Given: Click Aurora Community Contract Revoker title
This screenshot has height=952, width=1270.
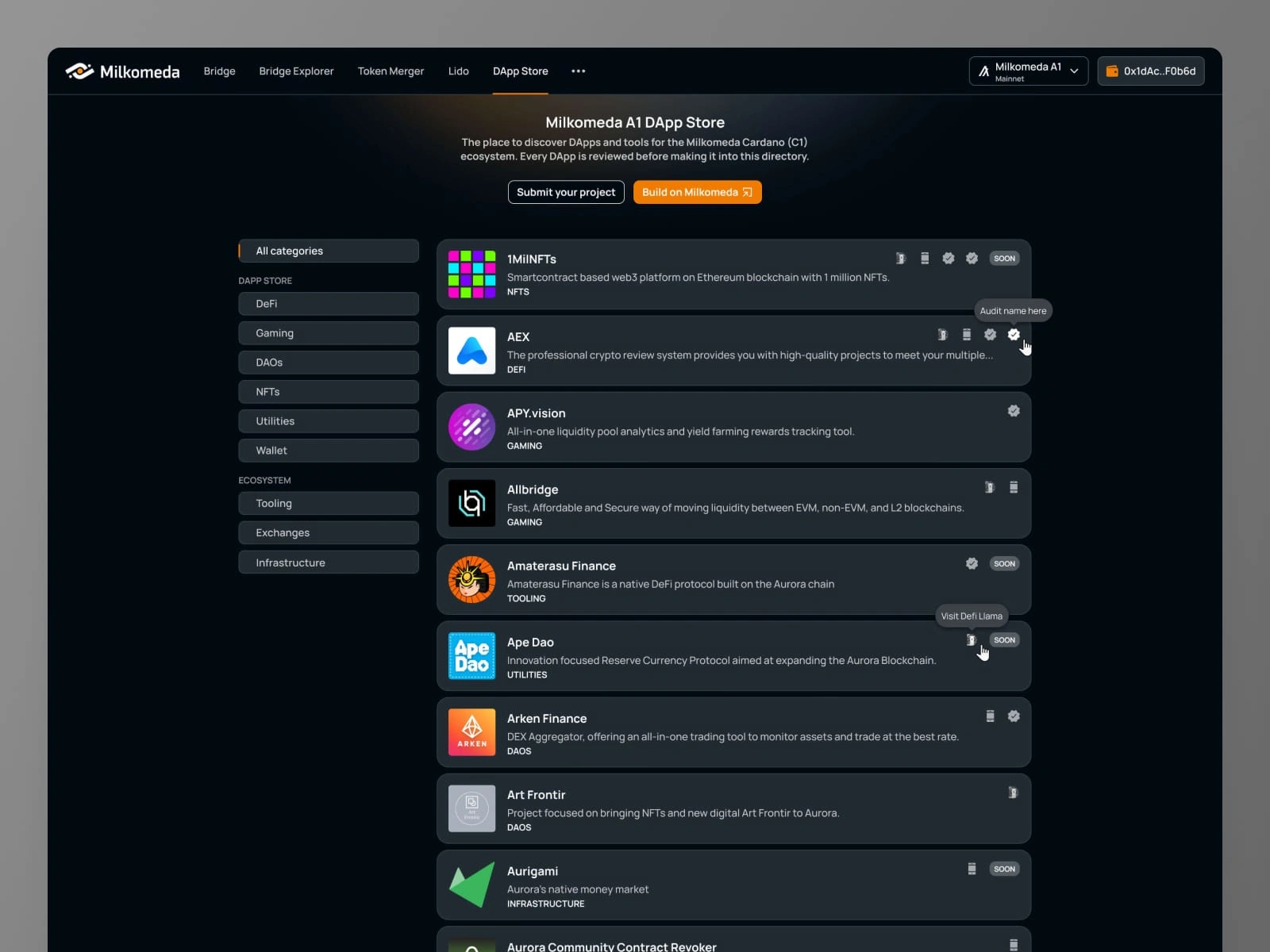Looking at the screenshot, I should [x=612, y=946].
